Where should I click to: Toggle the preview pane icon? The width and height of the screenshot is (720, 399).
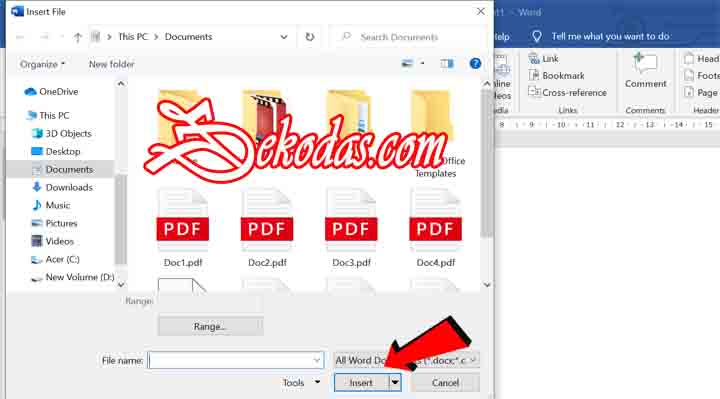[447, 63]
